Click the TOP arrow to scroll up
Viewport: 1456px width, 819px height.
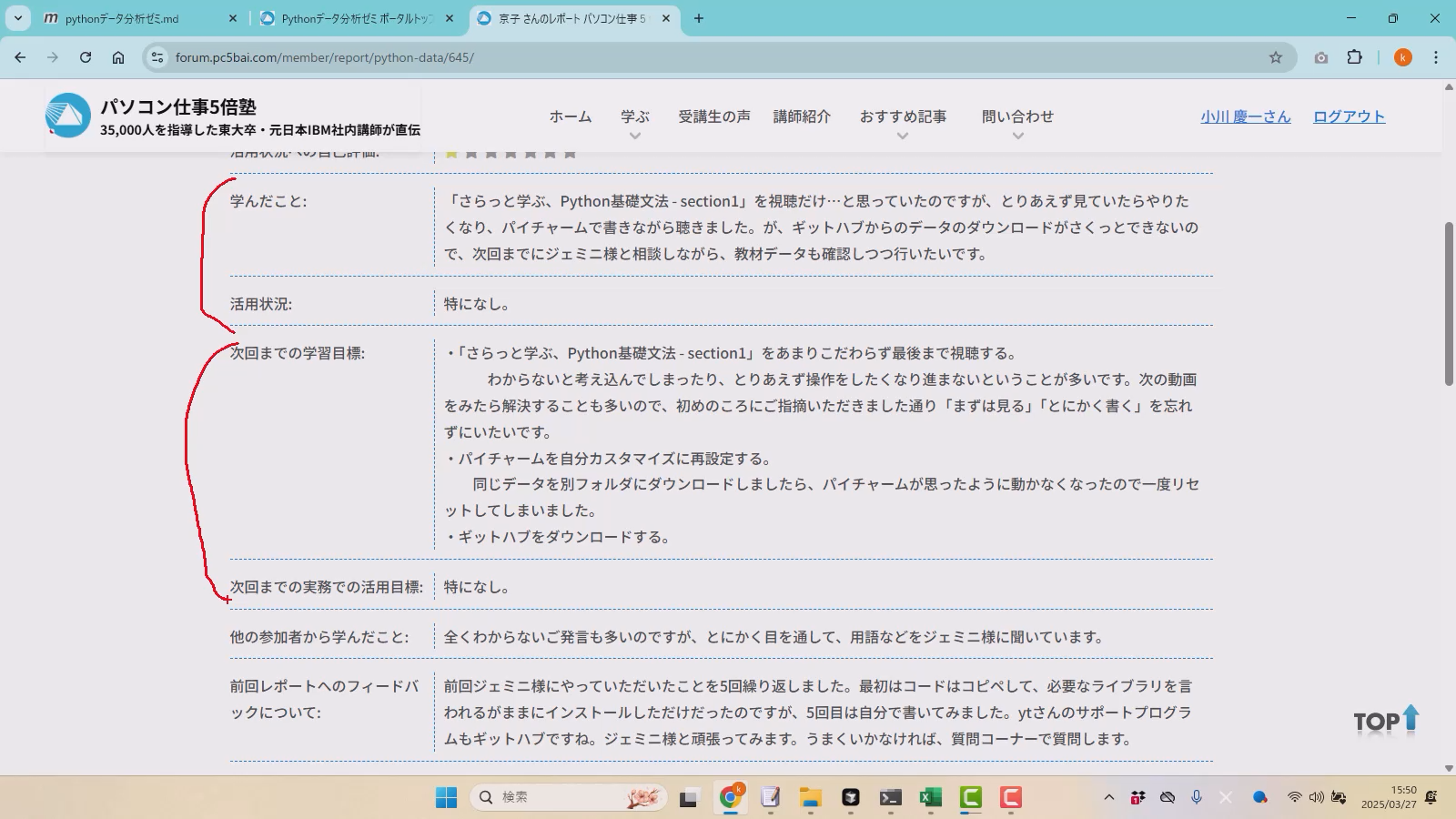(1386, 721)
